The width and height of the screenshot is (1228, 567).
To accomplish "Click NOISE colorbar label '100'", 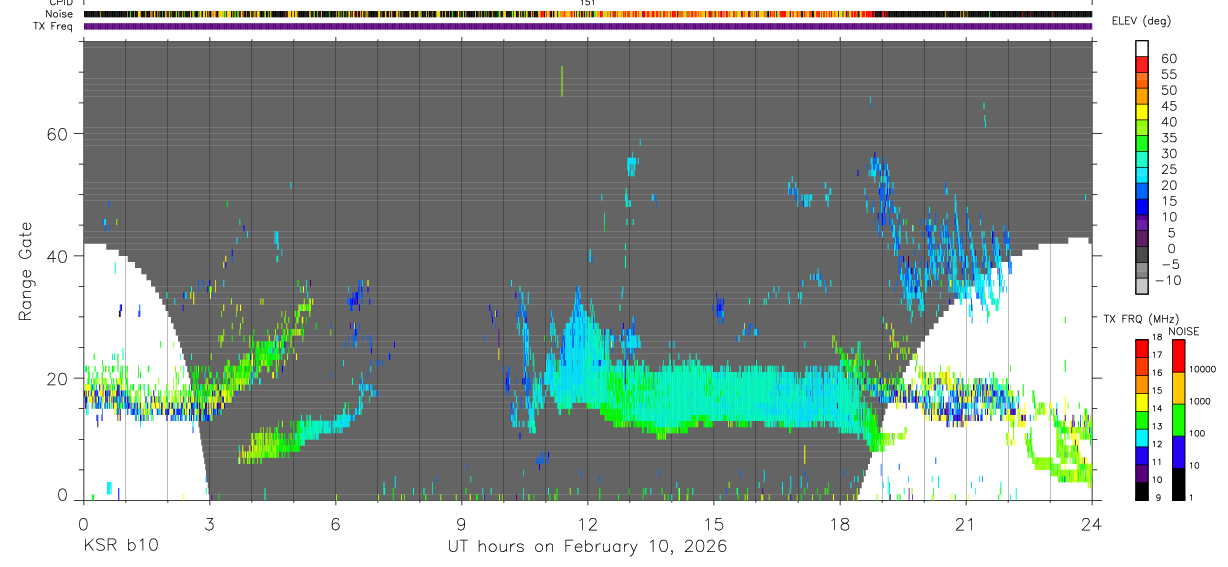I will click(1197, 434).
